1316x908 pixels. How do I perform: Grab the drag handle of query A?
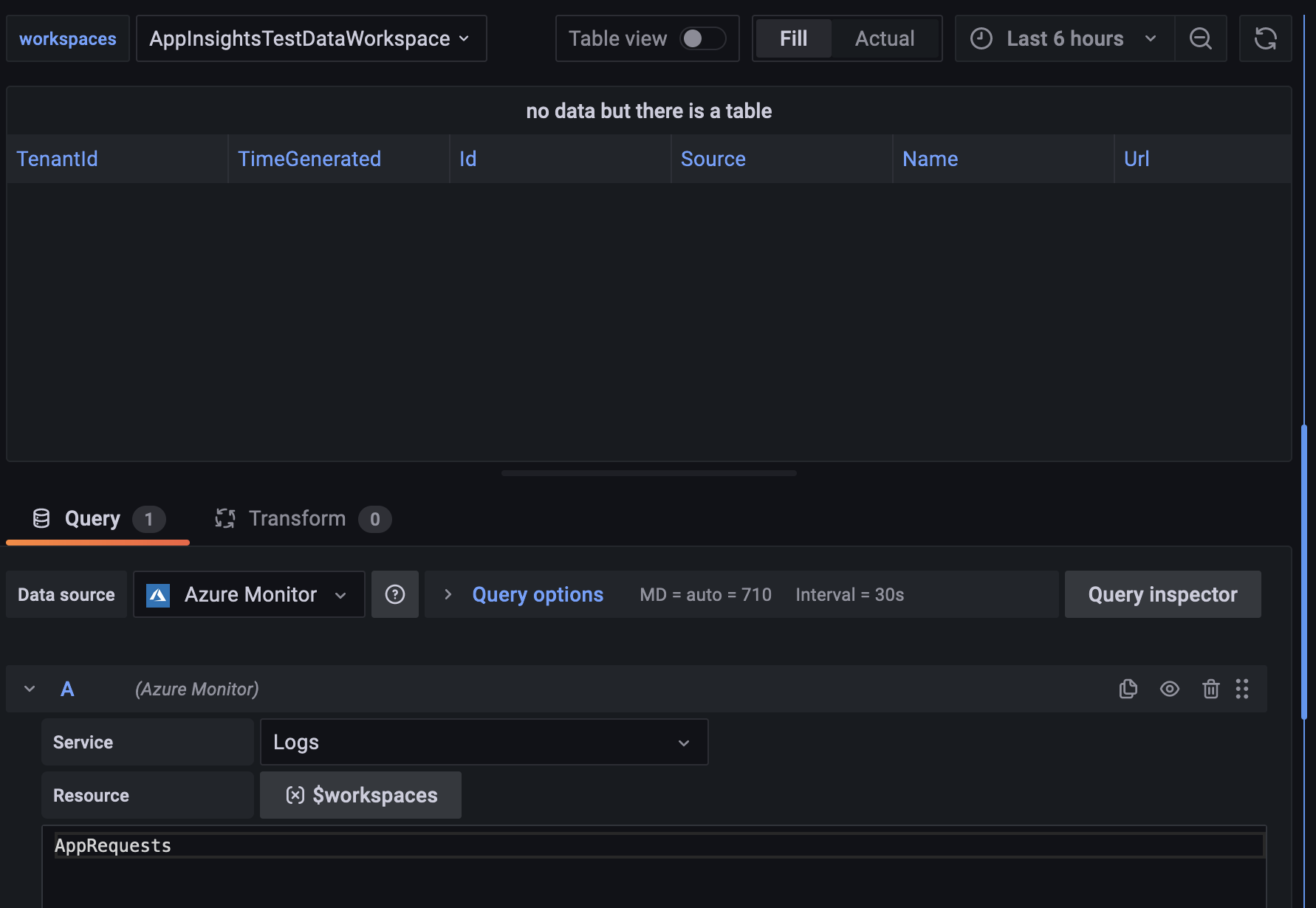click(x=1241, y=689)
